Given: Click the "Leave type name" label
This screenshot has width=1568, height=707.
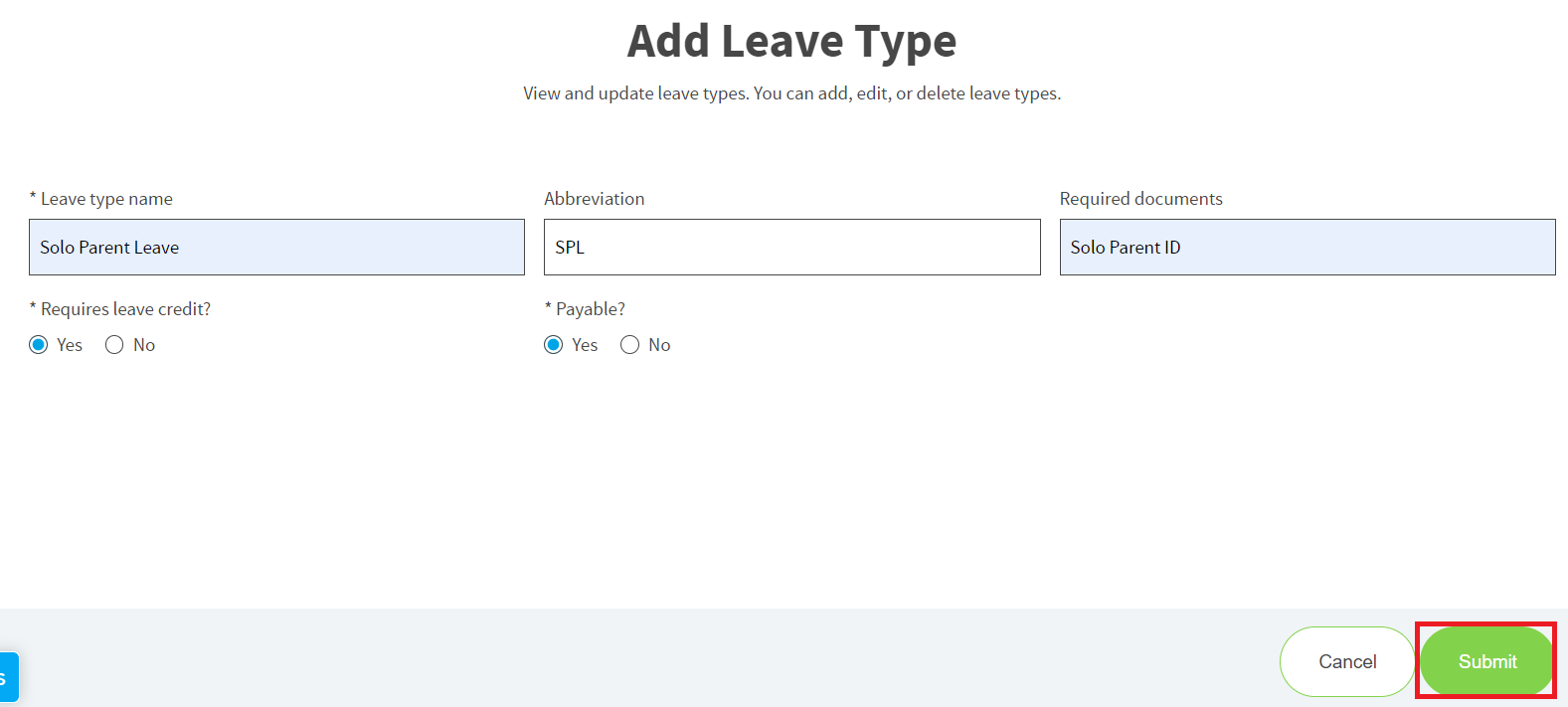Looking at the screenshot, I should click(x=106, y=199).
